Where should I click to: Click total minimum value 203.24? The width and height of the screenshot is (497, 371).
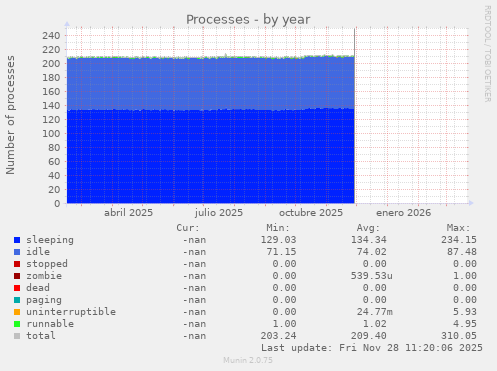(x=278, y=336)
